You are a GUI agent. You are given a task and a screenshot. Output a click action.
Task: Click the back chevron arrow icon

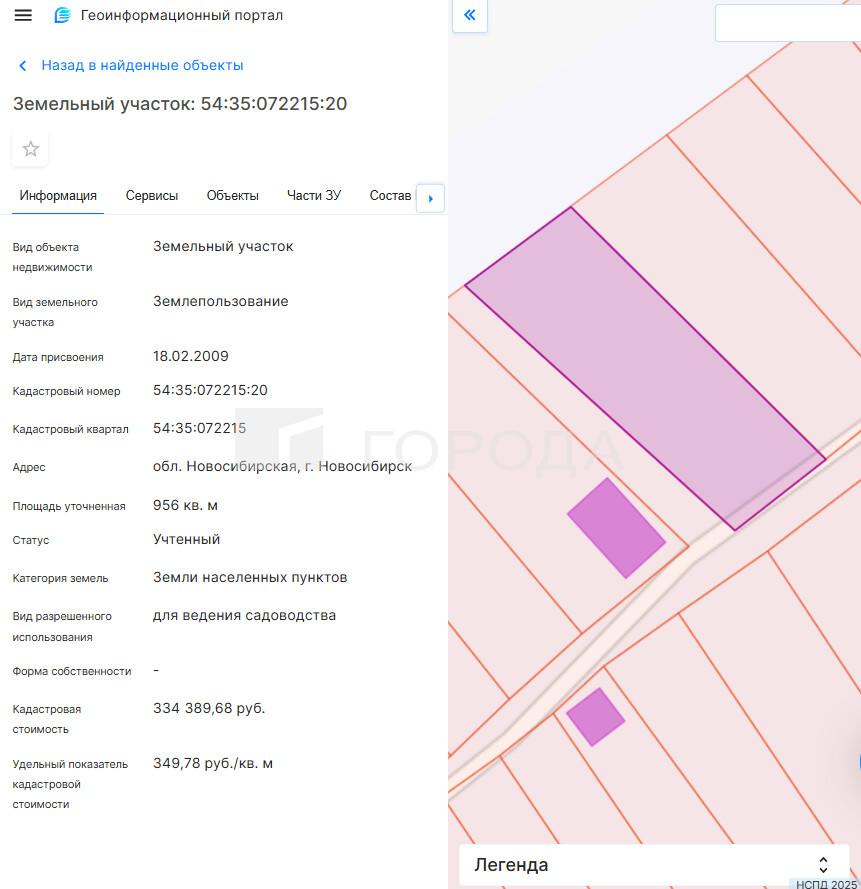[23, 66]
